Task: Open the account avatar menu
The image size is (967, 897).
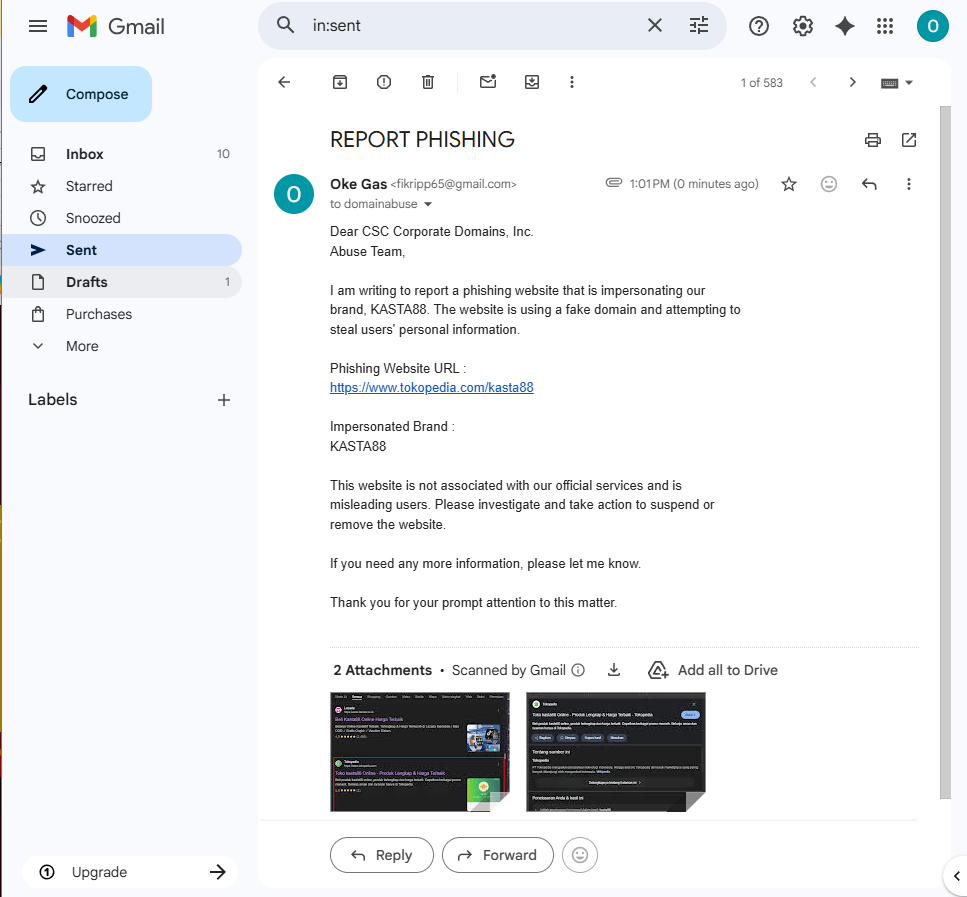Action: 932,26
